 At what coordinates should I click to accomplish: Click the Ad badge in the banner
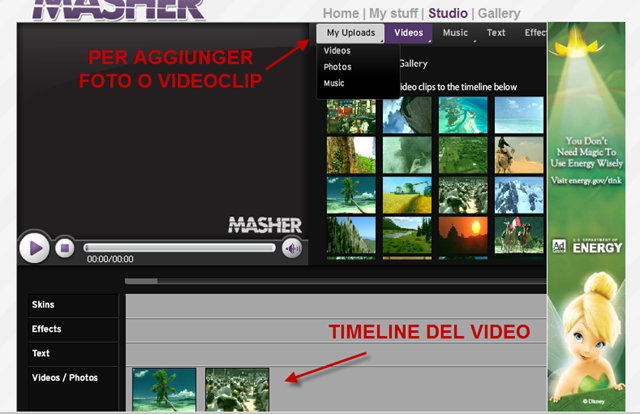tap(559, 246)
